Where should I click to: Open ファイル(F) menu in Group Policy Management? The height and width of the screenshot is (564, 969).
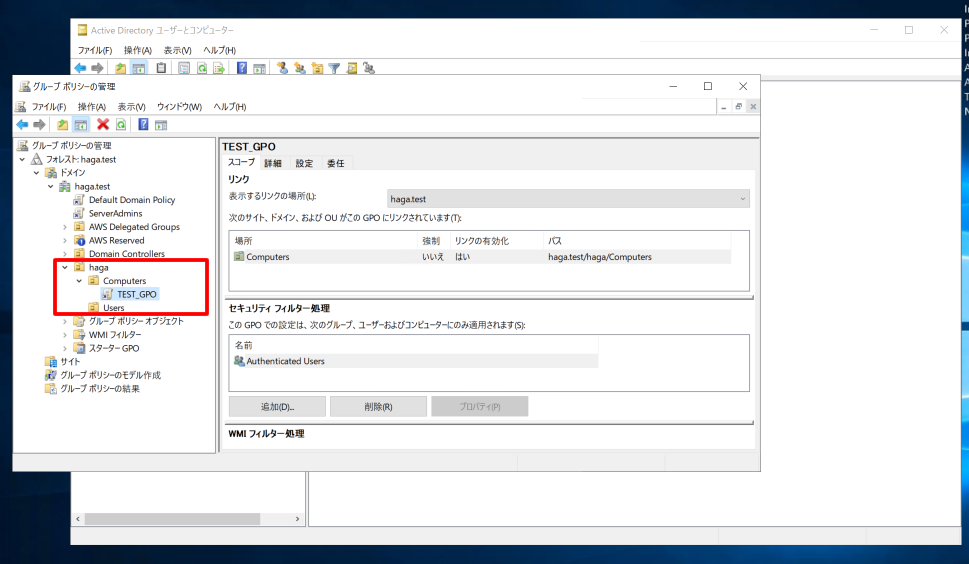point(49,107)
